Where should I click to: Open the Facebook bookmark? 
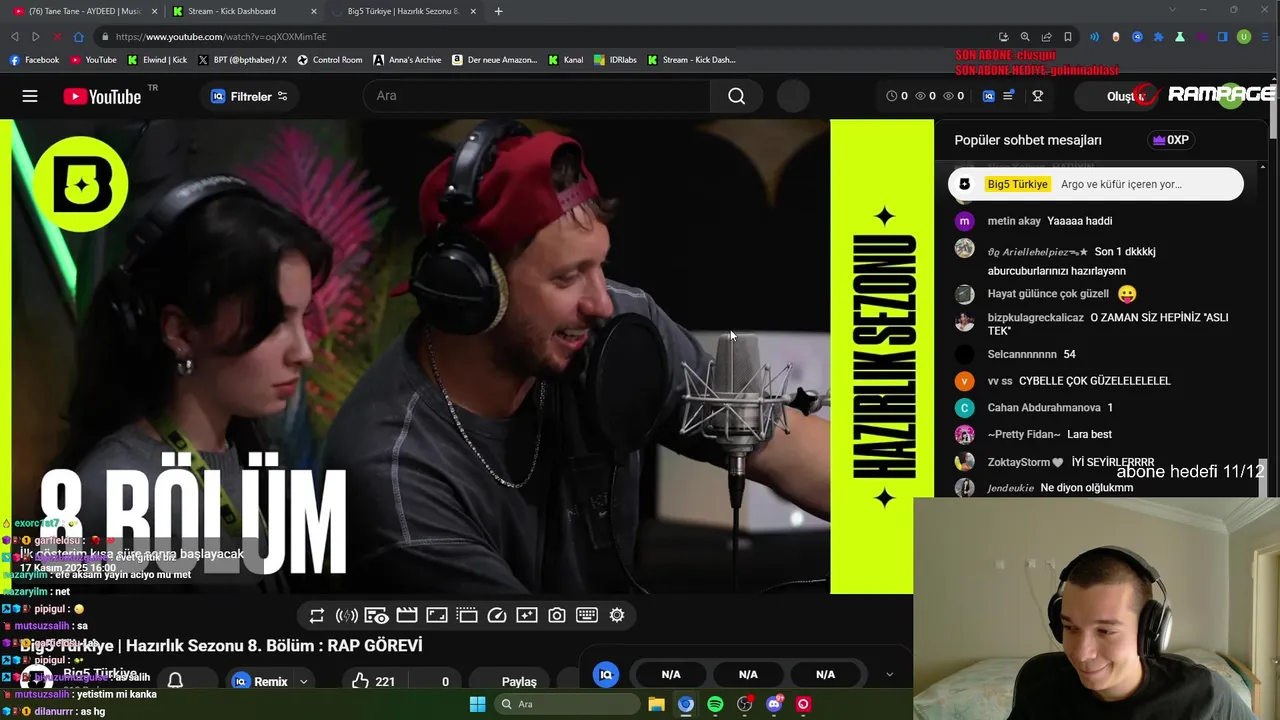coord(34,60)
